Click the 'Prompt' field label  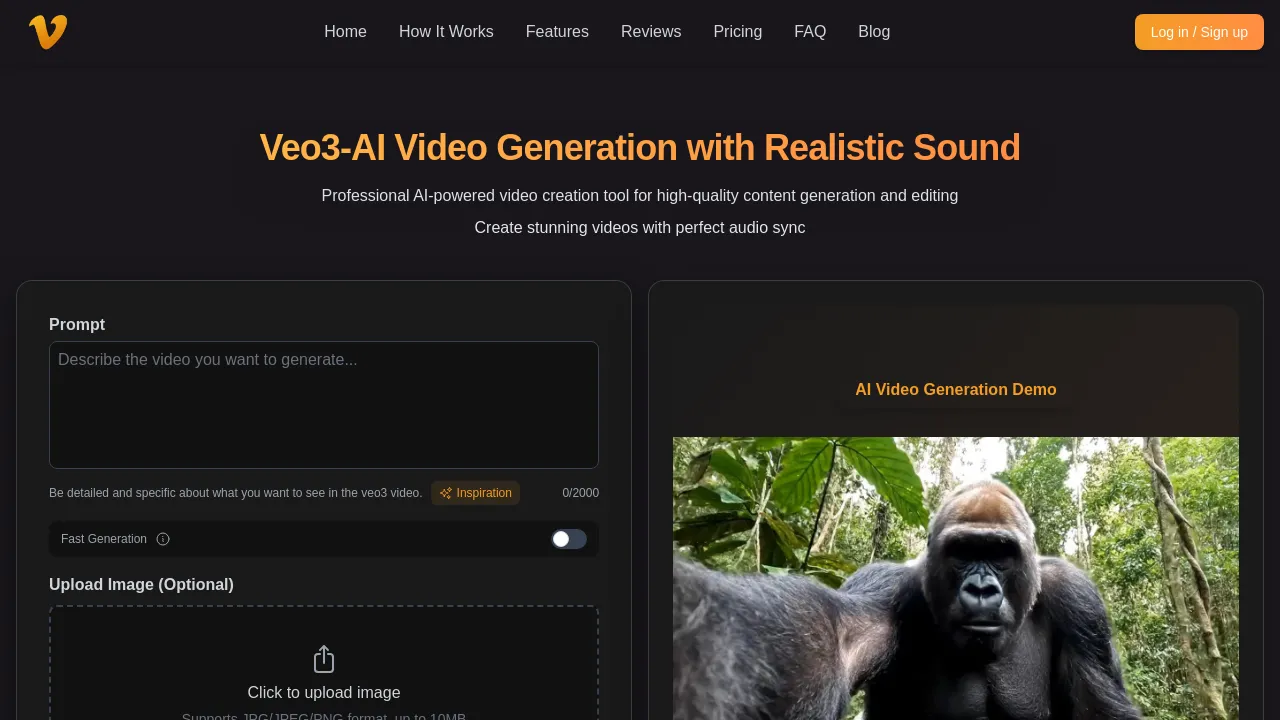[77, 324]
